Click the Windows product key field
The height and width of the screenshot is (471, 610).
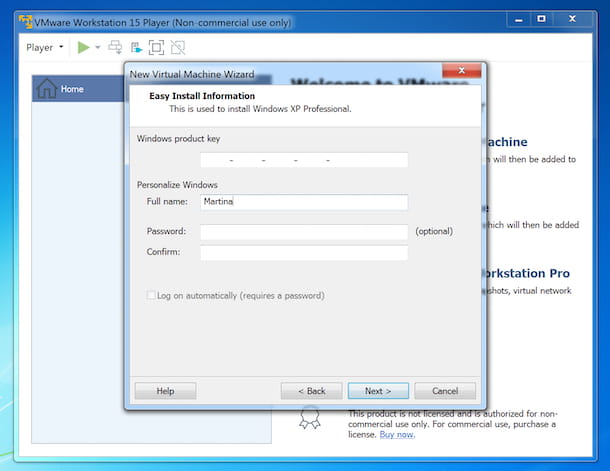[304, 160]
